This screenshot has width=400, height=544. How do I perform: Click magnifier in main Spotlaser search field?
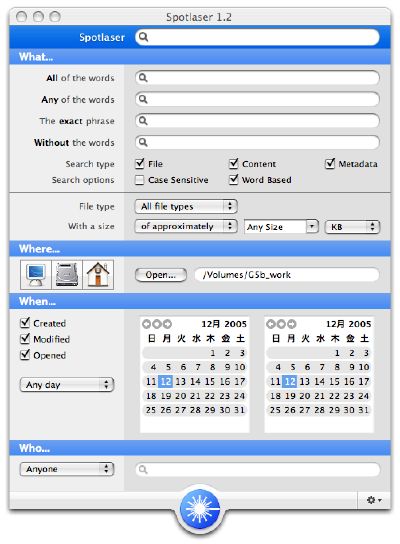143,37
